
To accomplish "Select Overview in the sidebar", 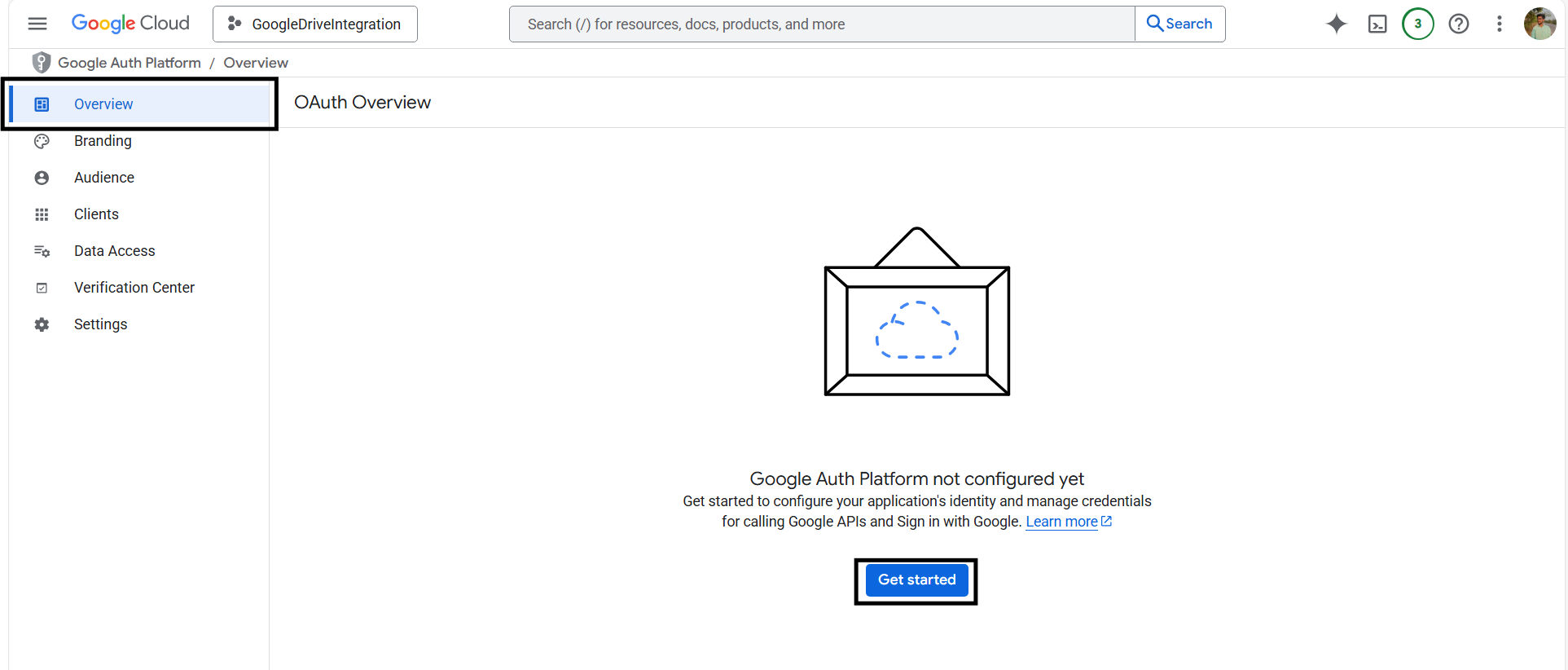I will [x=103, y=104].
